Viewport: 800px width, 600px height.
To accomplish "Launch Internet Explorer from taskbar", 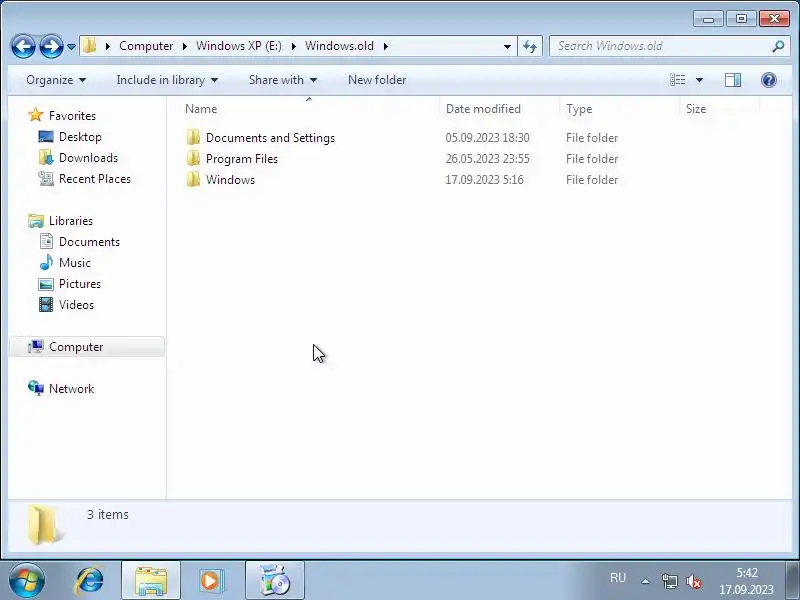I will pyautogui.click(x=90, y=581).
